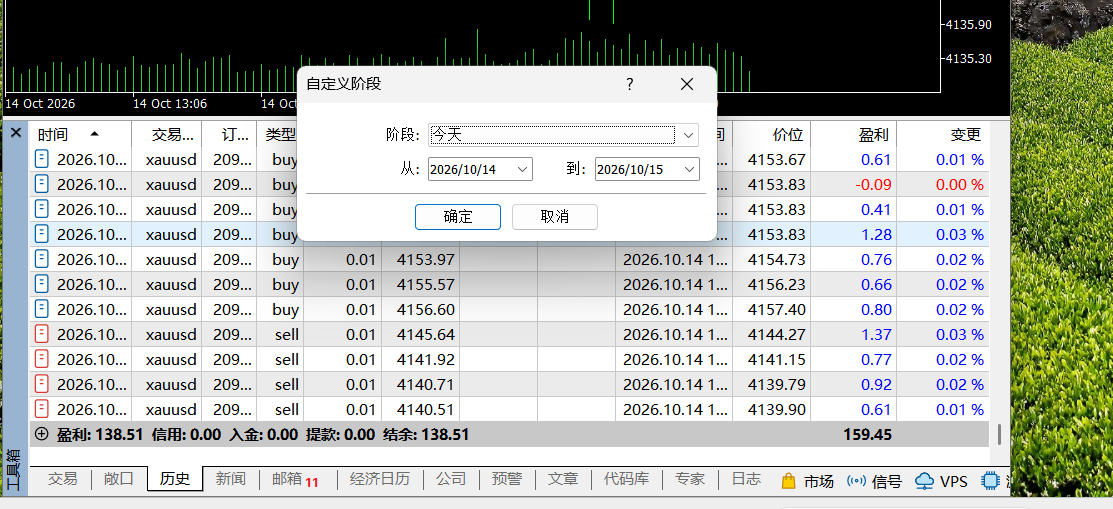Click the buy icon in the 4153.97 row
Viewport: 1113px width, 509px height.
(42, 259)
